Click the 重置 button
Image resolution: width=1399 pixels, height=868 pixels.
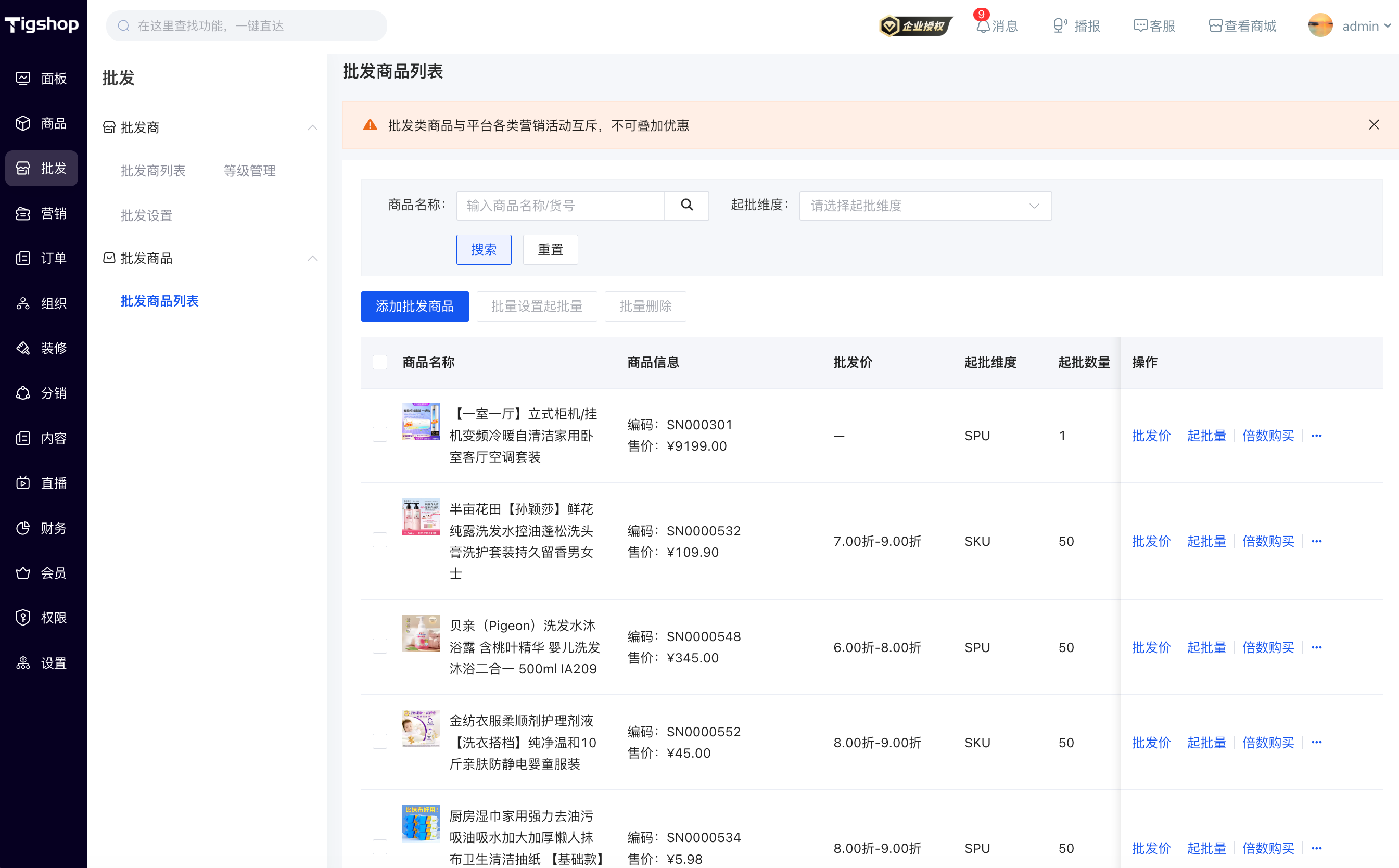point(551,250)
